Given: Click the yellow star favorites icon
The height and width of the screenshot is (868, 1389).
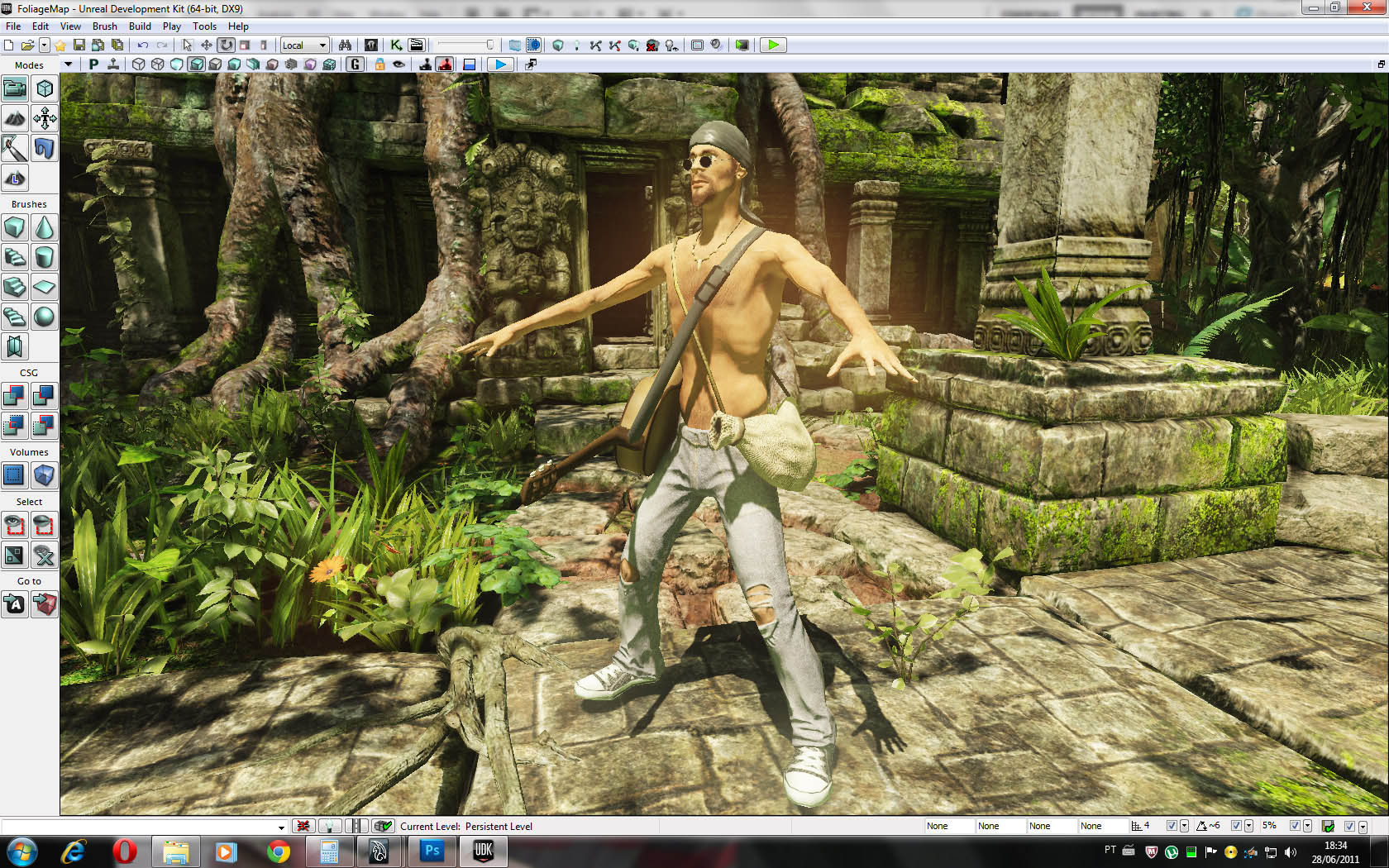Looking at the screenshot, I should pos(60,45).
